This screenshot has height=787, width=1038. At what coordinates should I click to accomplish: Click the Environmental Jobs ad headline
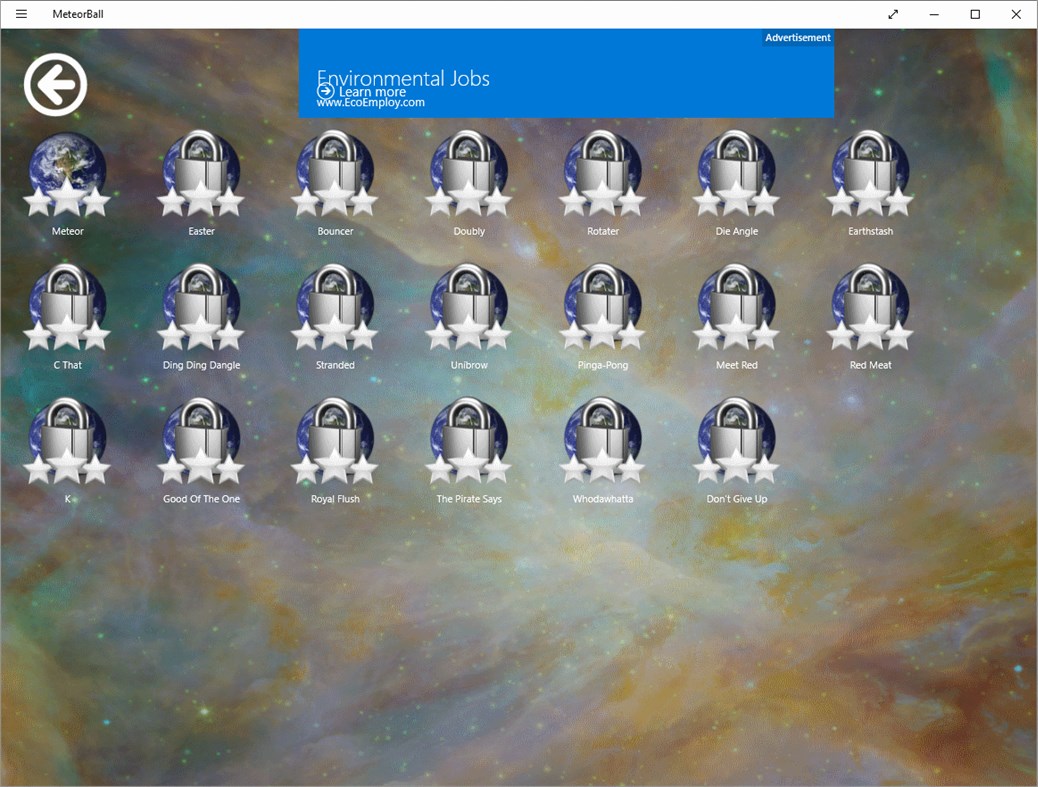click(403, 77)
